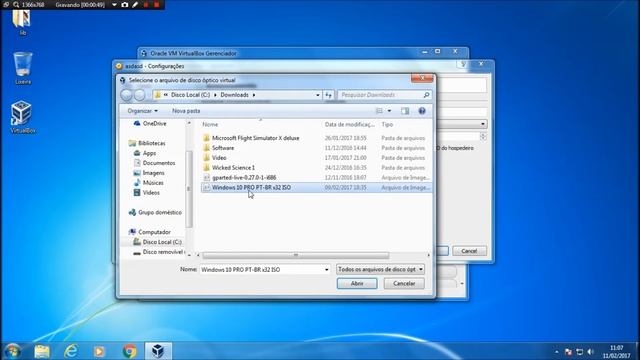The width and height of the screenshot is (640, 360).
Task: Select Imagens library in navigation pane
Action: [x=149, y=173]
